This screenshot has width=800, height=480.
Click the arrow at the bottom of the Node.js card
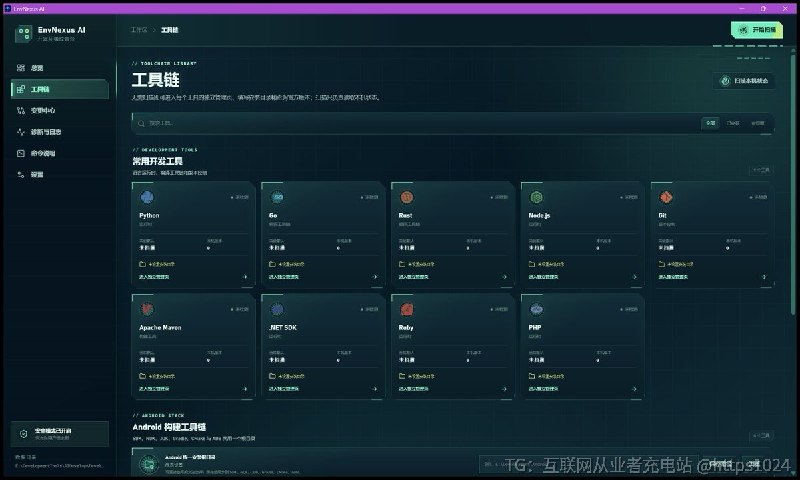634,277
